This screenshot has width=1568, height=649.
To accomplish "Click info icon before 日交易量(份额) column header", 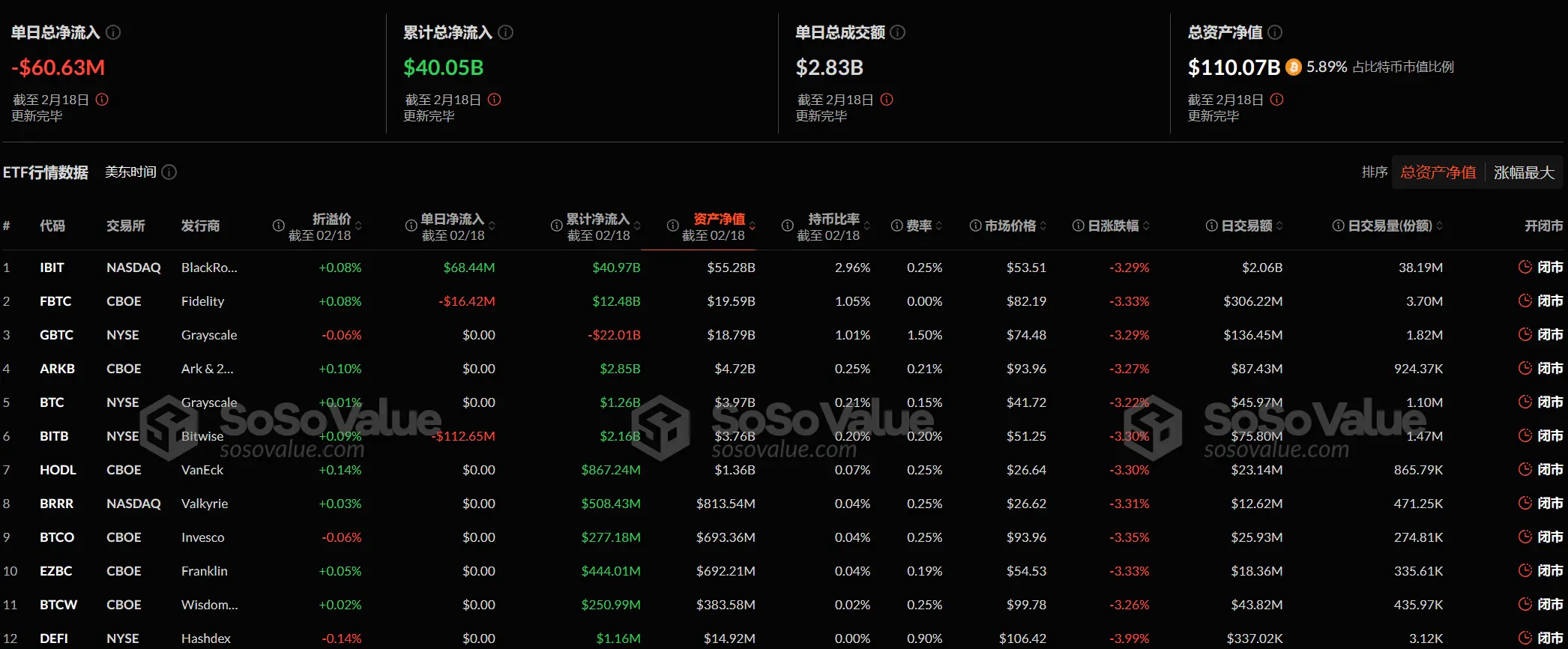I will 1339,226.
